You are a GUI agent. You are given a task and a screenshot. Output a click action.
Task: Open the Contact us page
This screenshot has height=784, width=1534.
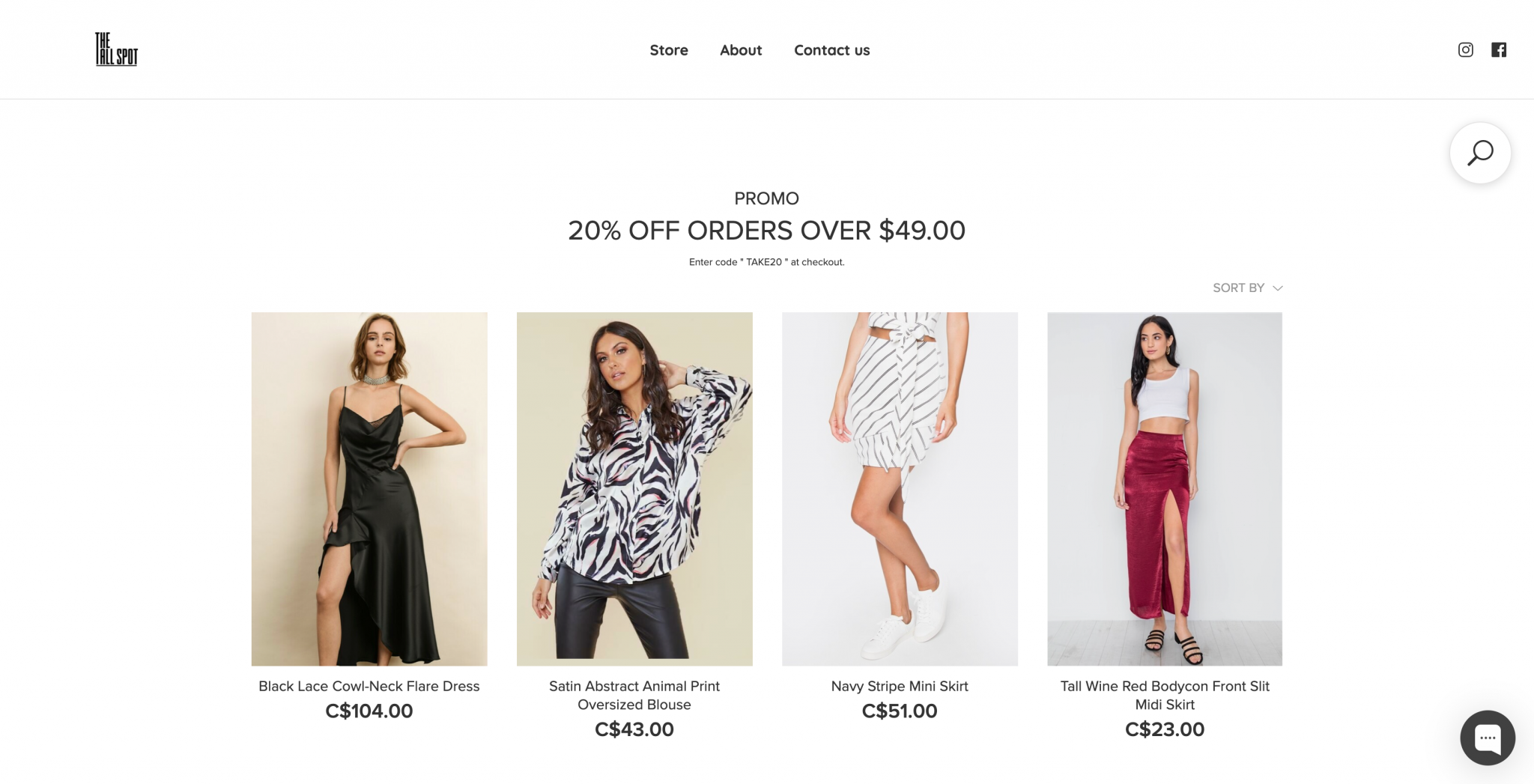(x=831, y=49)
